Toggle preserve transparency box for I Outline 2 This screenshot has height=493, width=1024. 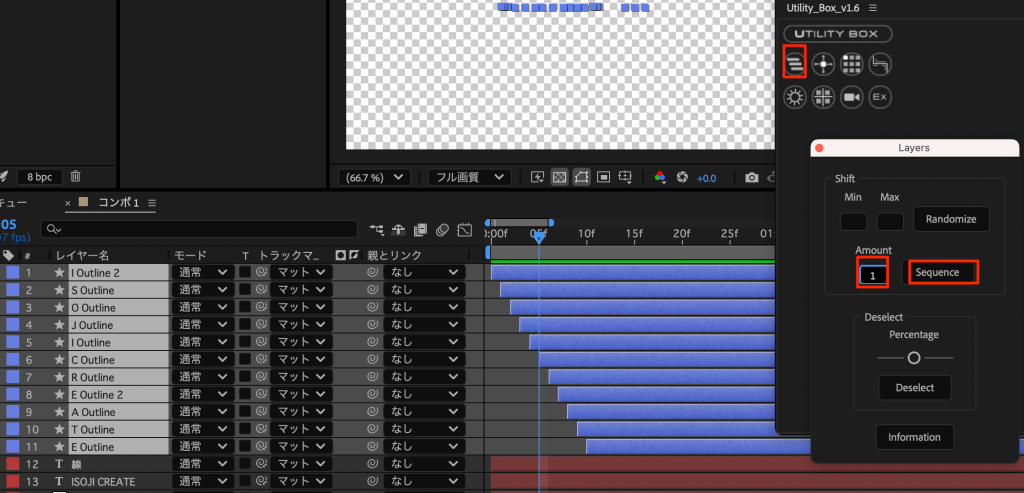[245, 273]
